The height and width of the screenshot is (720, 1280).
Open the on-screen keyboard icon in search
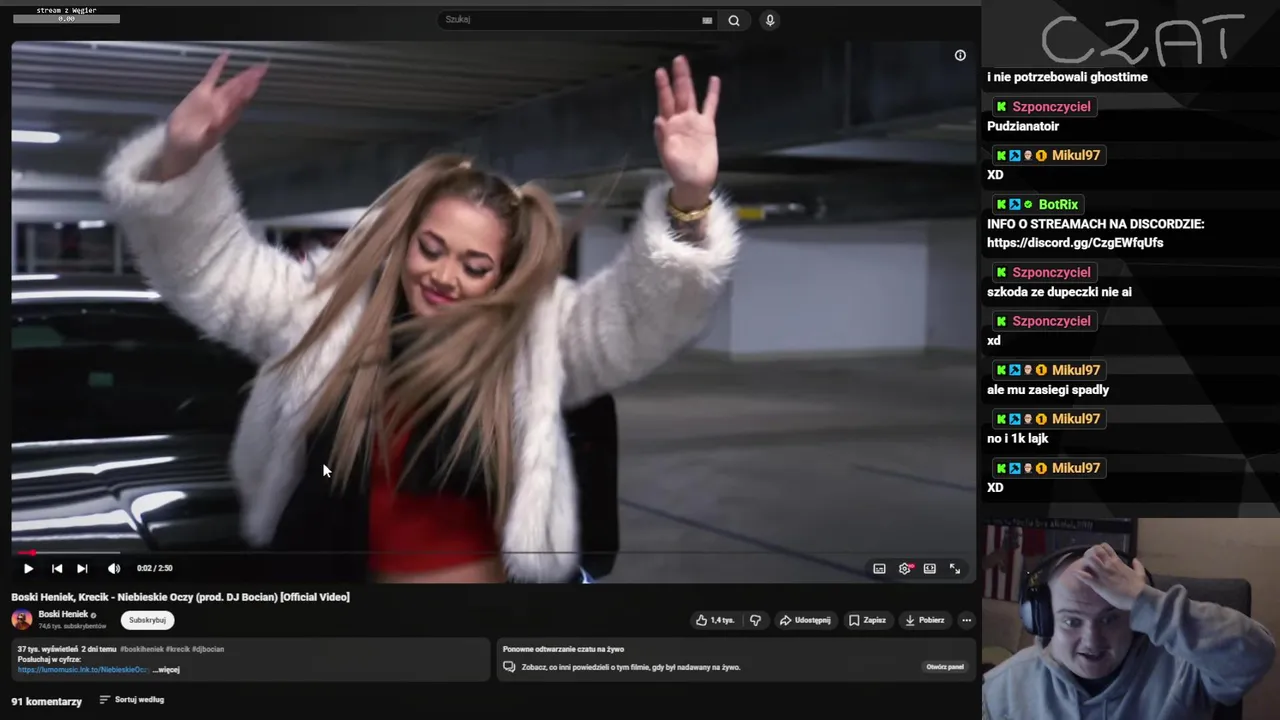click(x=707, y=20)
